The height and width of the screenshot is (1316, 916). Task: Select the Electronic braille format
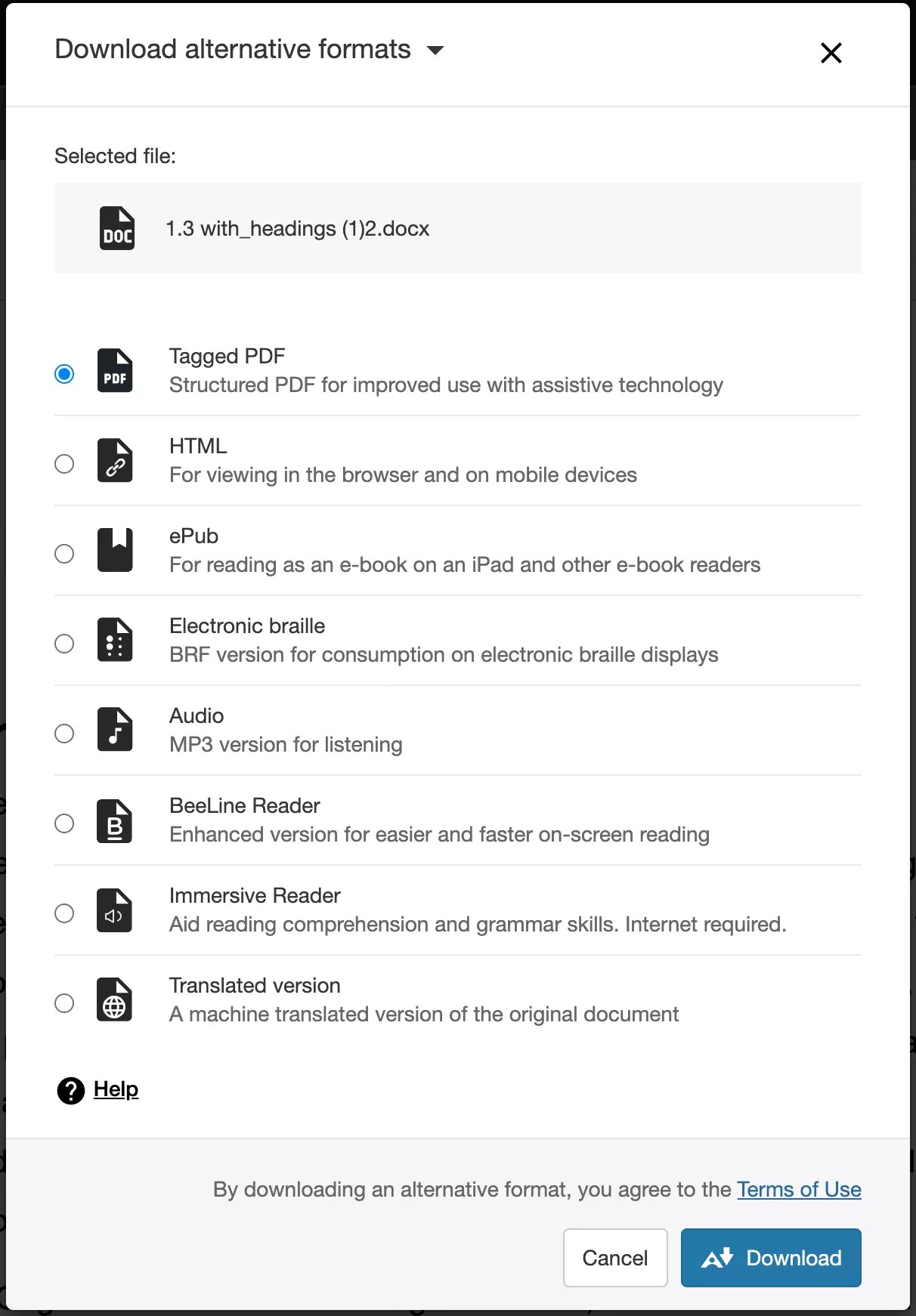click(64, 643)
